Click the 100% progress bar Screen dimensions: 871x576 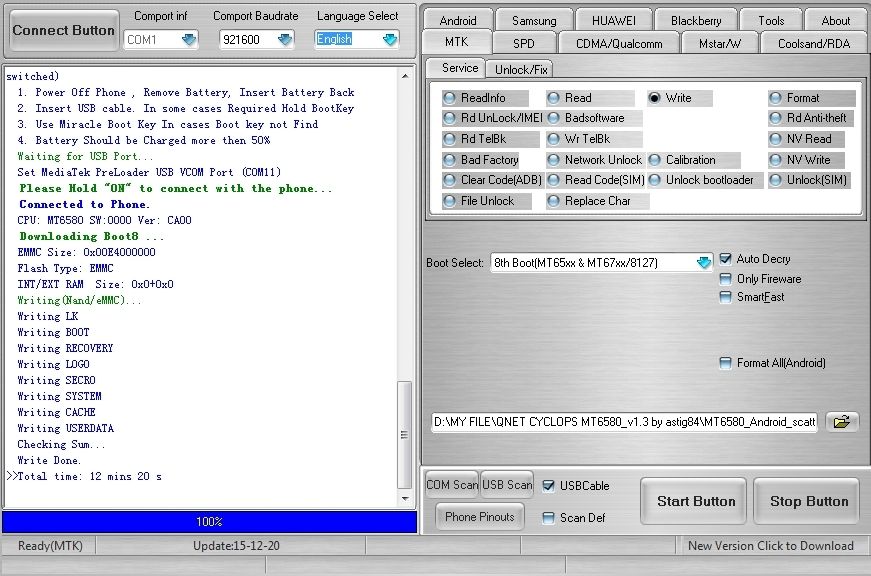tap(209, 522)
